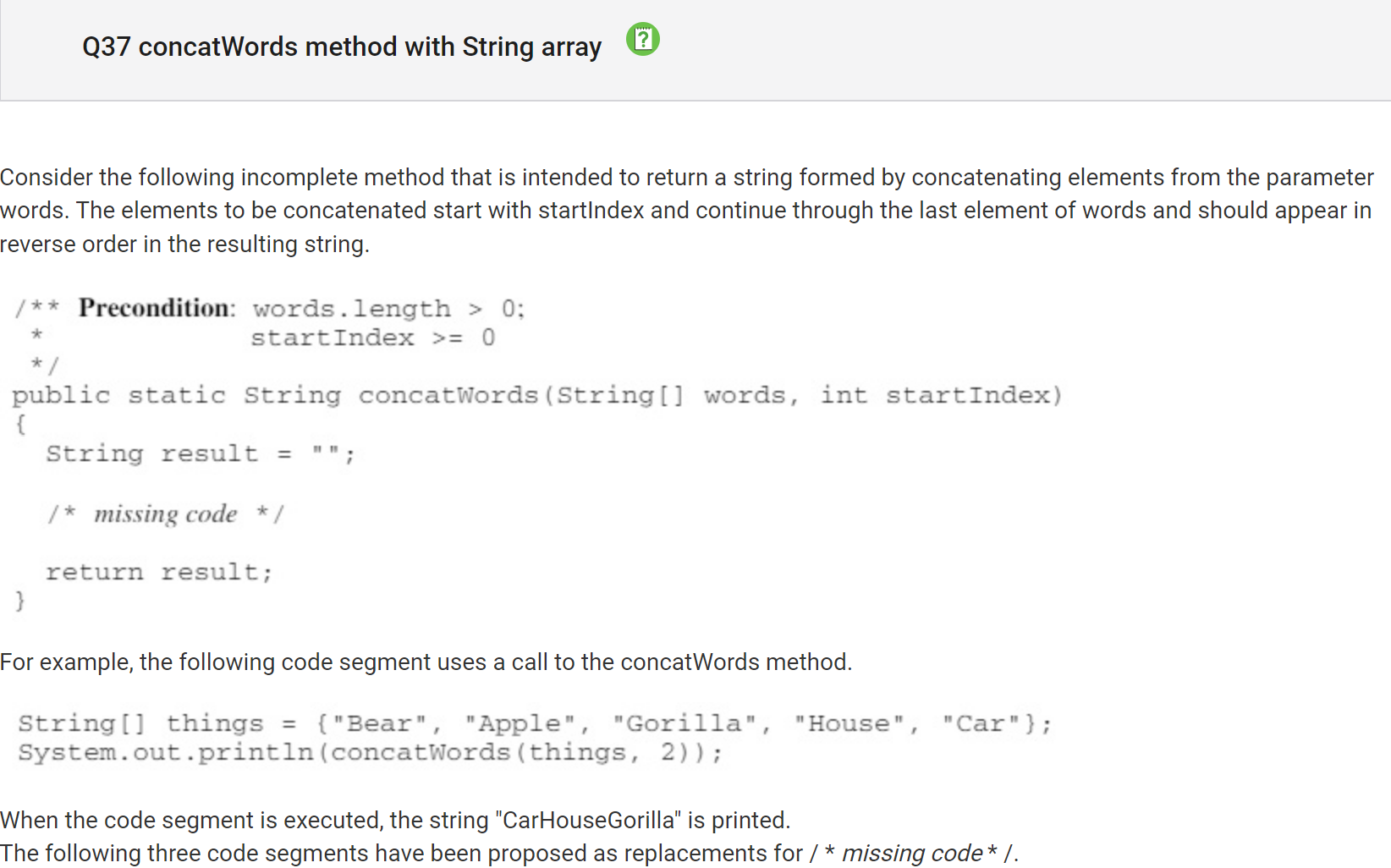Click the startIndex >= 0 precondition text
The width and height of the screenshot is (1391, 868).
click(373, 338)
